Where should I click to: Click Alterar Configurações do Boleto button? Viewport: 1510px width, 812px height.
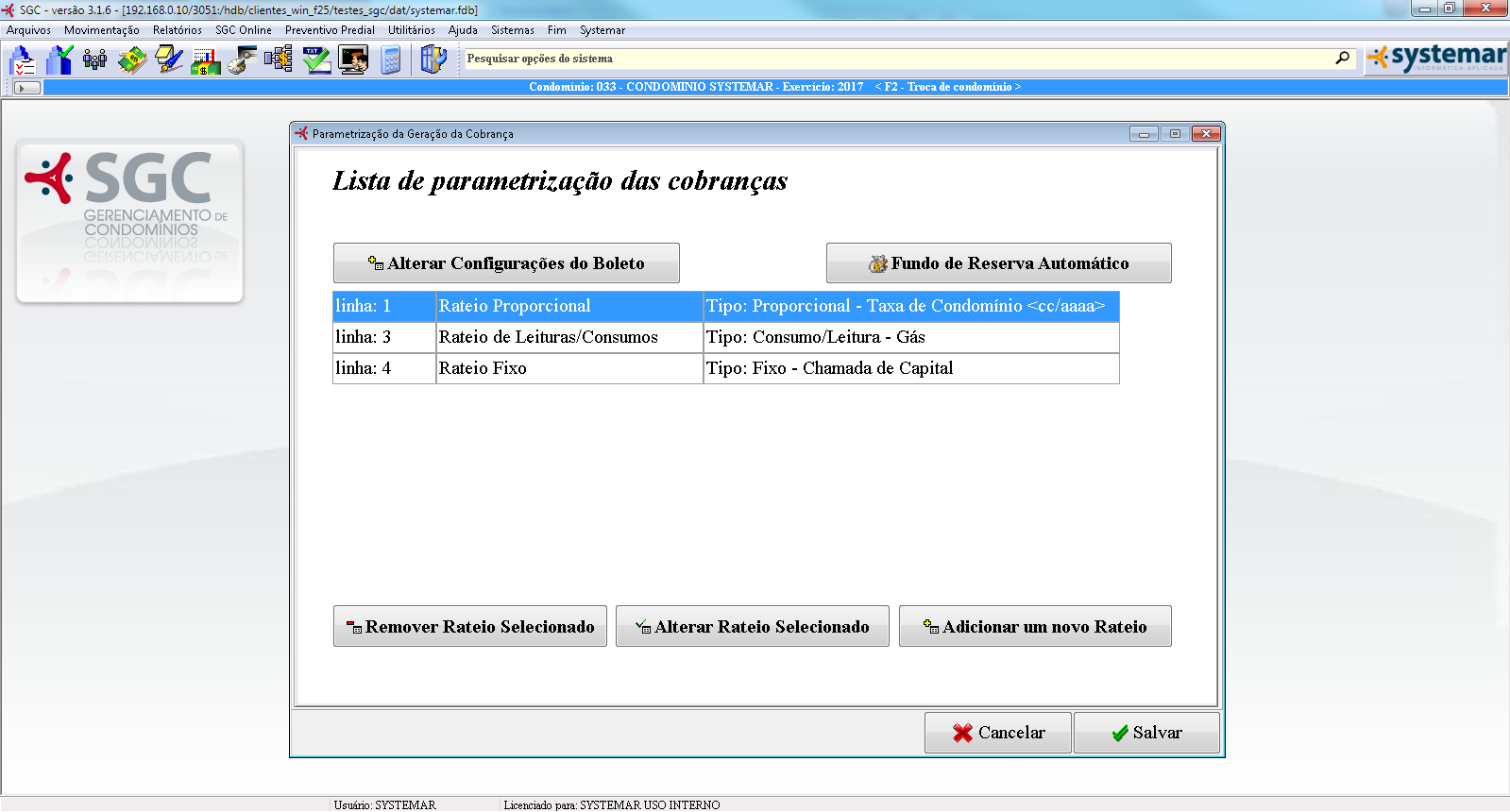coord(506,263)
